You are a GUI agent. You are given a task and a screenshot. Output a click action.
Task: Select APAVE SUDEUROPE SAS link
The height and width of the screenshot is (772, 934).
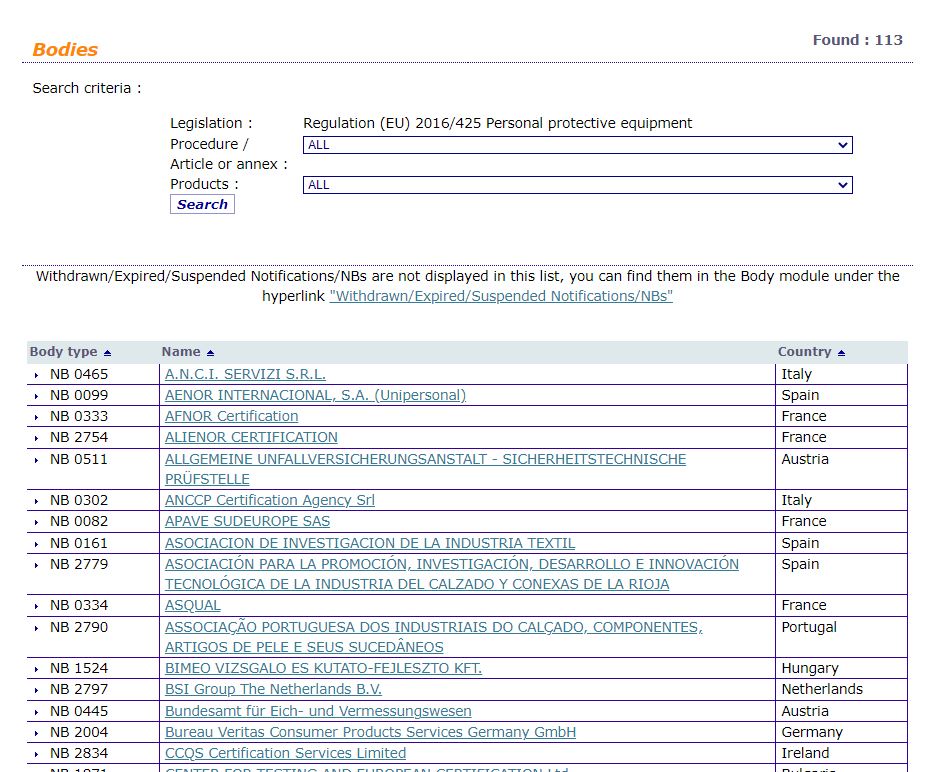point(247,521)
